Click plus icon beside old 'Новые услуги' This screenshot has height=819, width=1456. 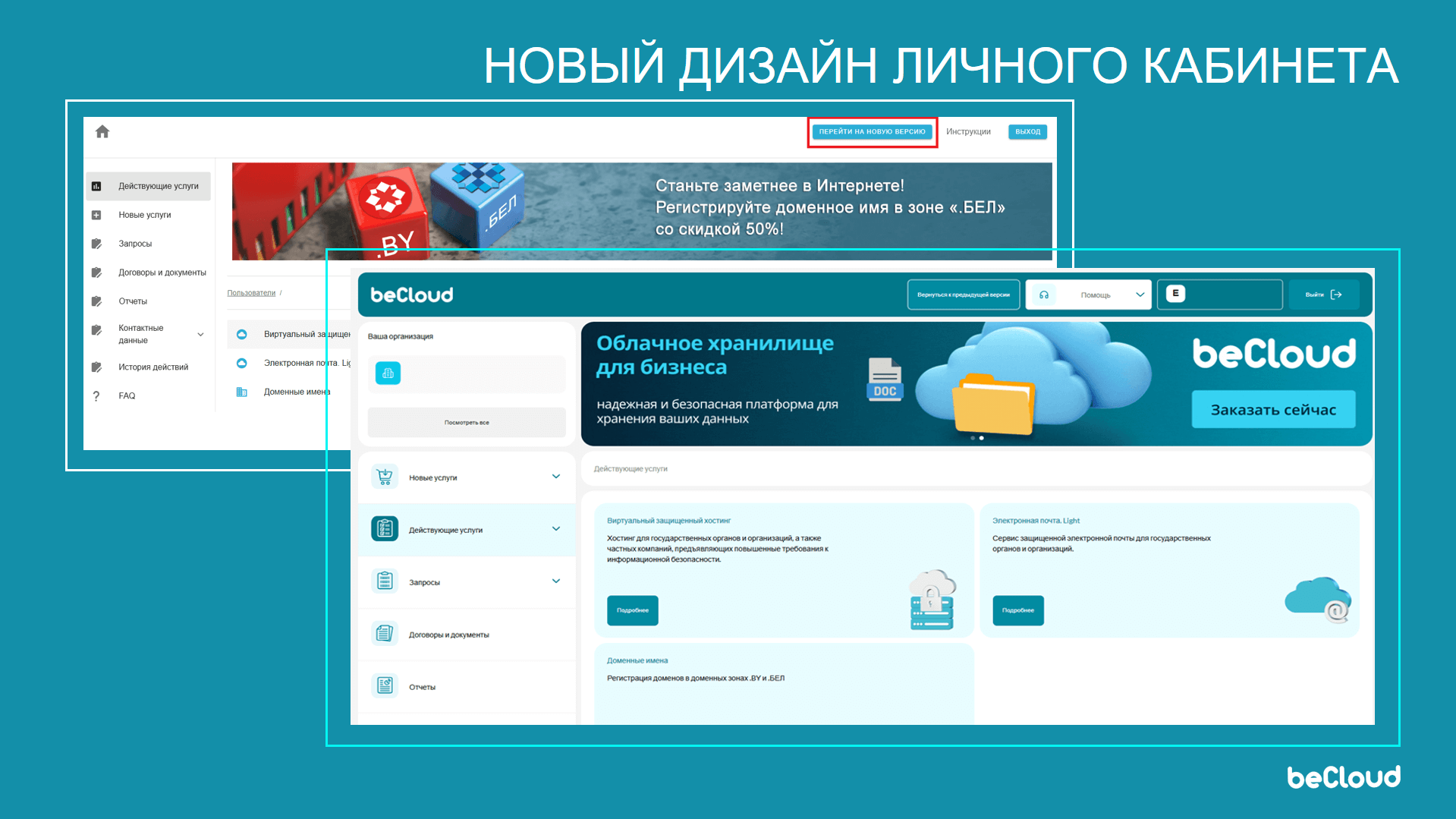[96, 215]
